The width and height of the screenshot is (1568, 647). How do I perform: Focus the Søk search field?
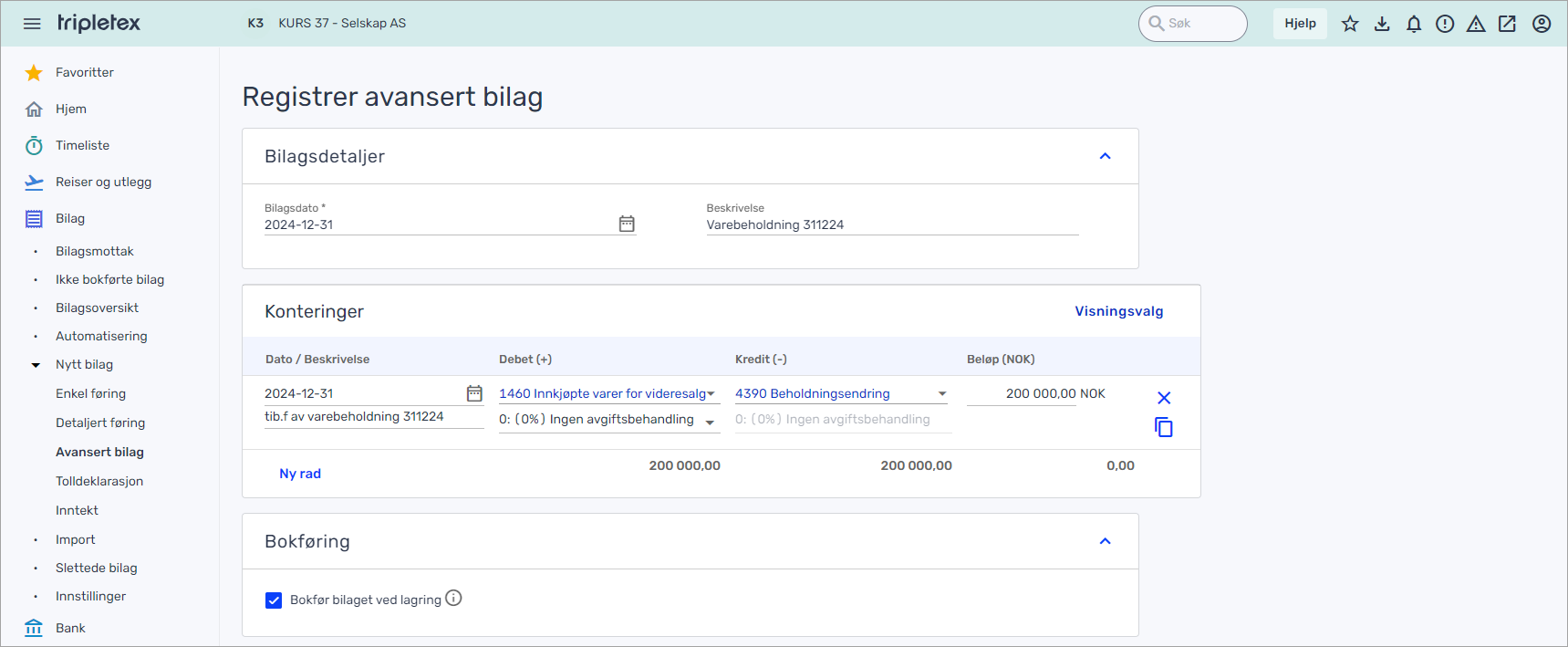(1192, 24)
